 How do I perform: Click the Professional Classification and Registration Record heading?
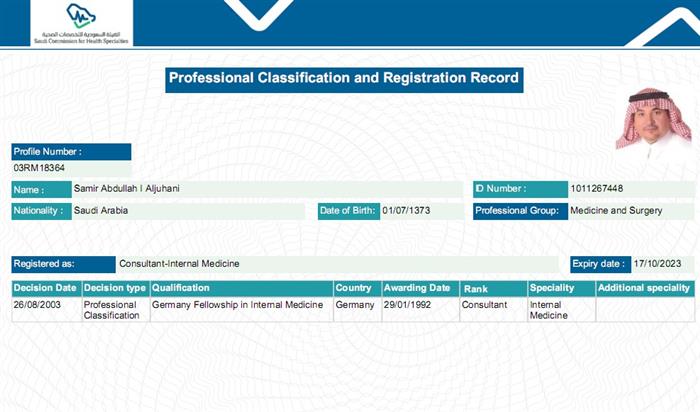tap(344, 80)
